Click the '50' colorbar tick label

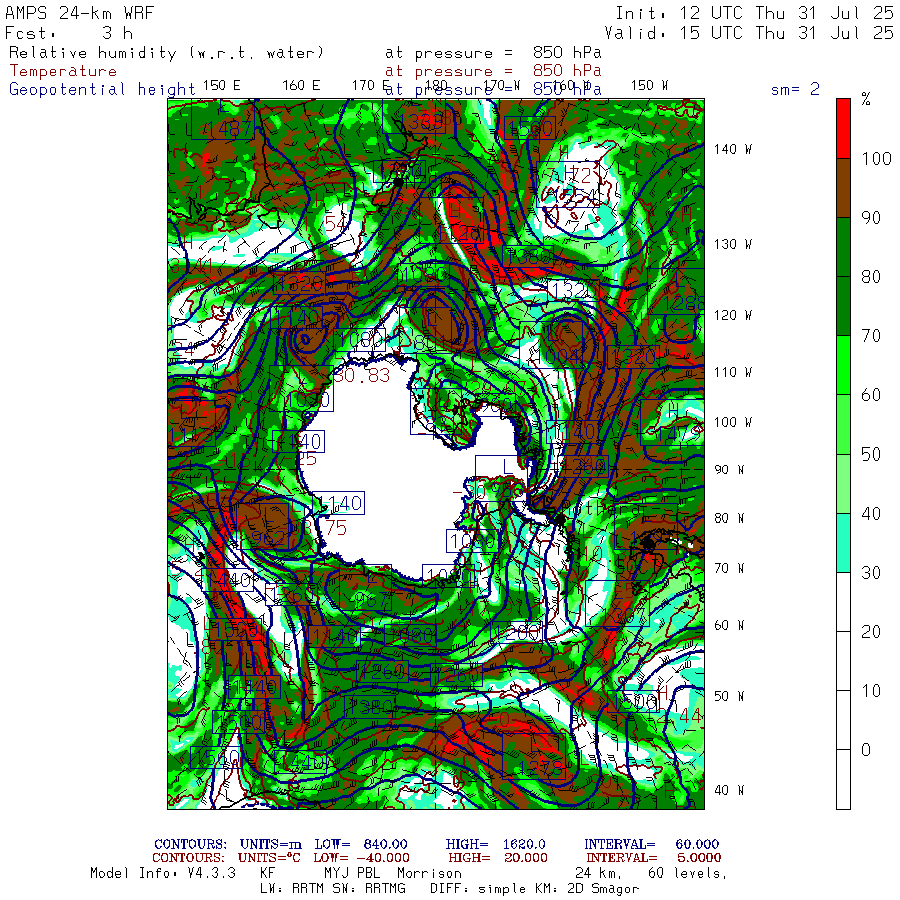click(871, 455)
